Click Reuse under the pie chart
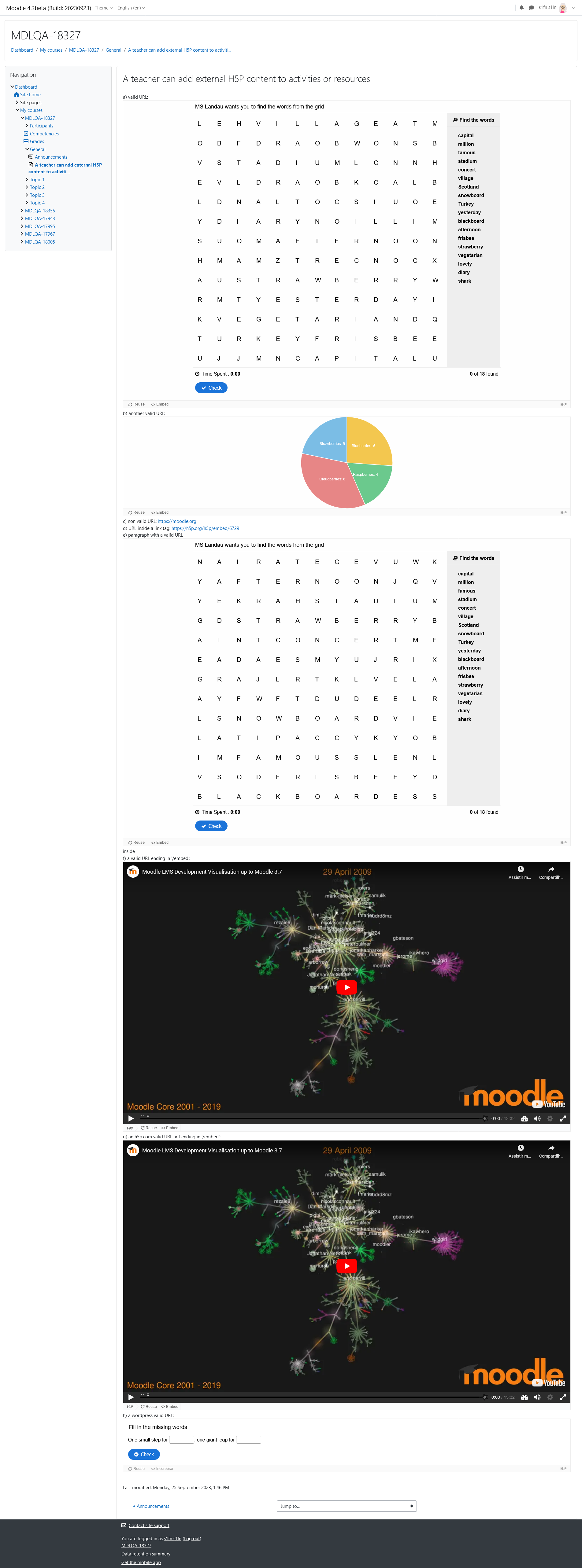This screenshot has height=1568, width=582. point(136,512)
